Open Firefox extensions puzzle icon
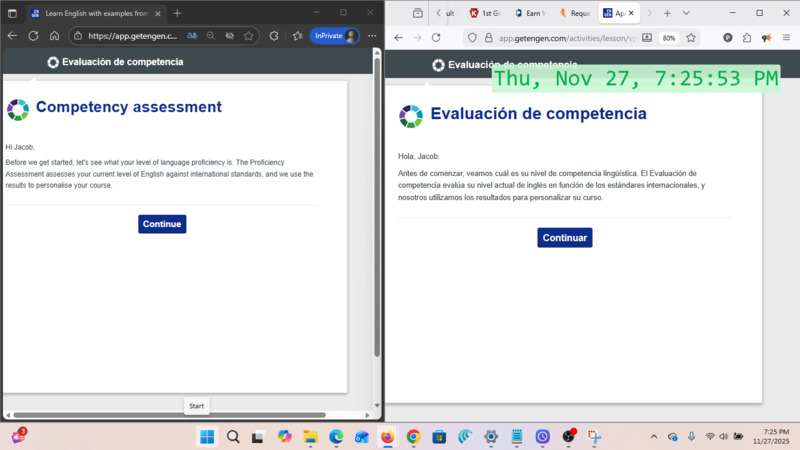 point(746,38)
